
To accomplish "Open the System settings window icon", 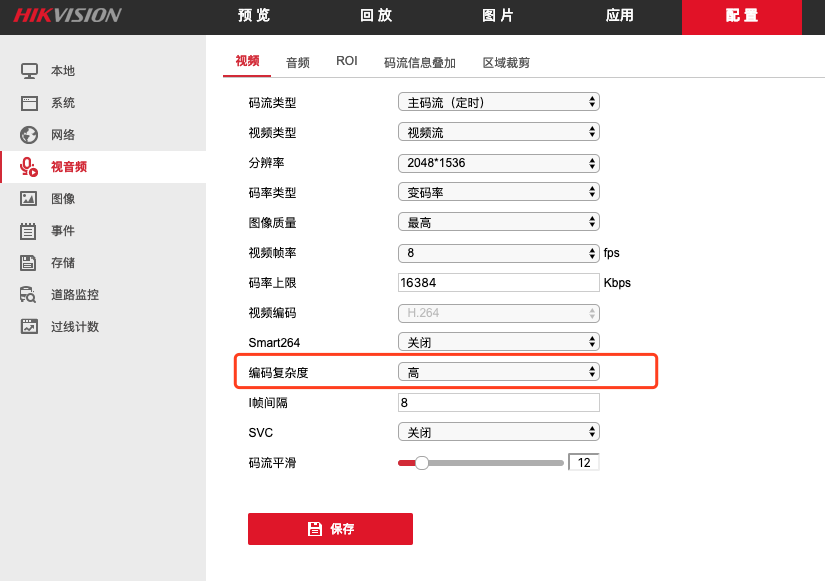I will [29, 103].
